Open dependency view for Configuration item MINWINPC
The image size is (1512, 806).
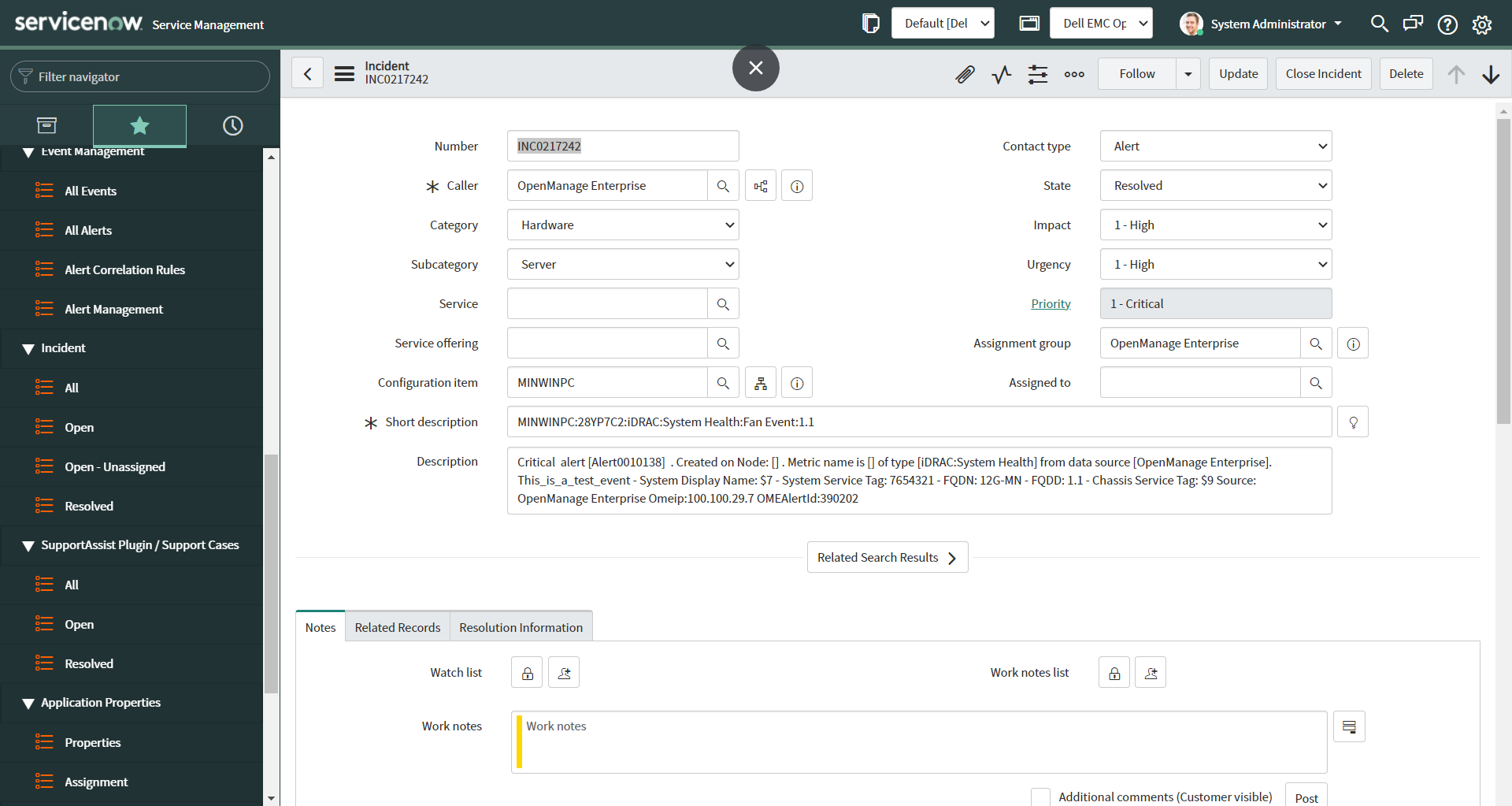[760, 382]
